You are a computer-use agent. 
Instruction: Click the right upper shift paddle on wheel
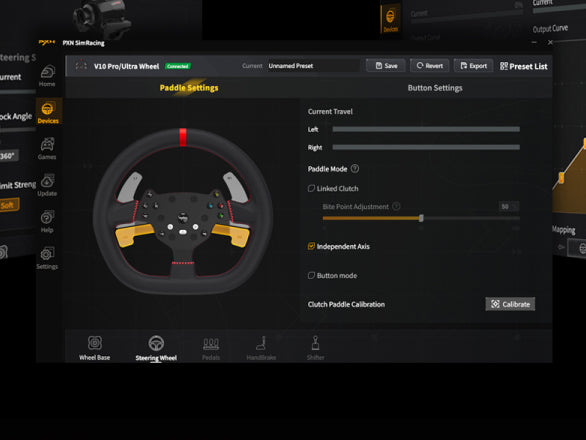click(235, 187)
